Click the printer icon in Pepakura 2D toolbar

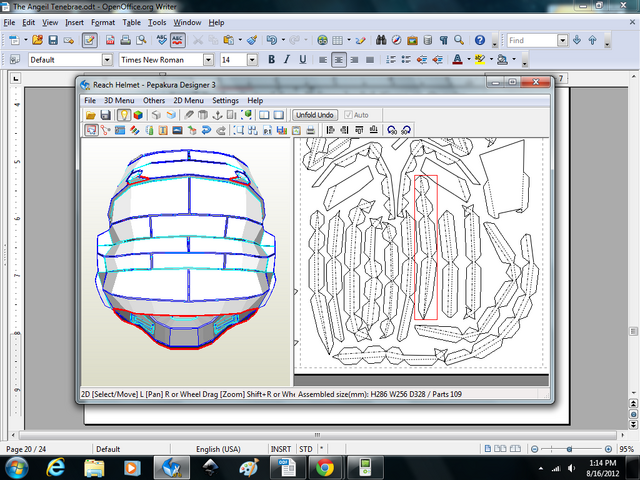[310, 130]
